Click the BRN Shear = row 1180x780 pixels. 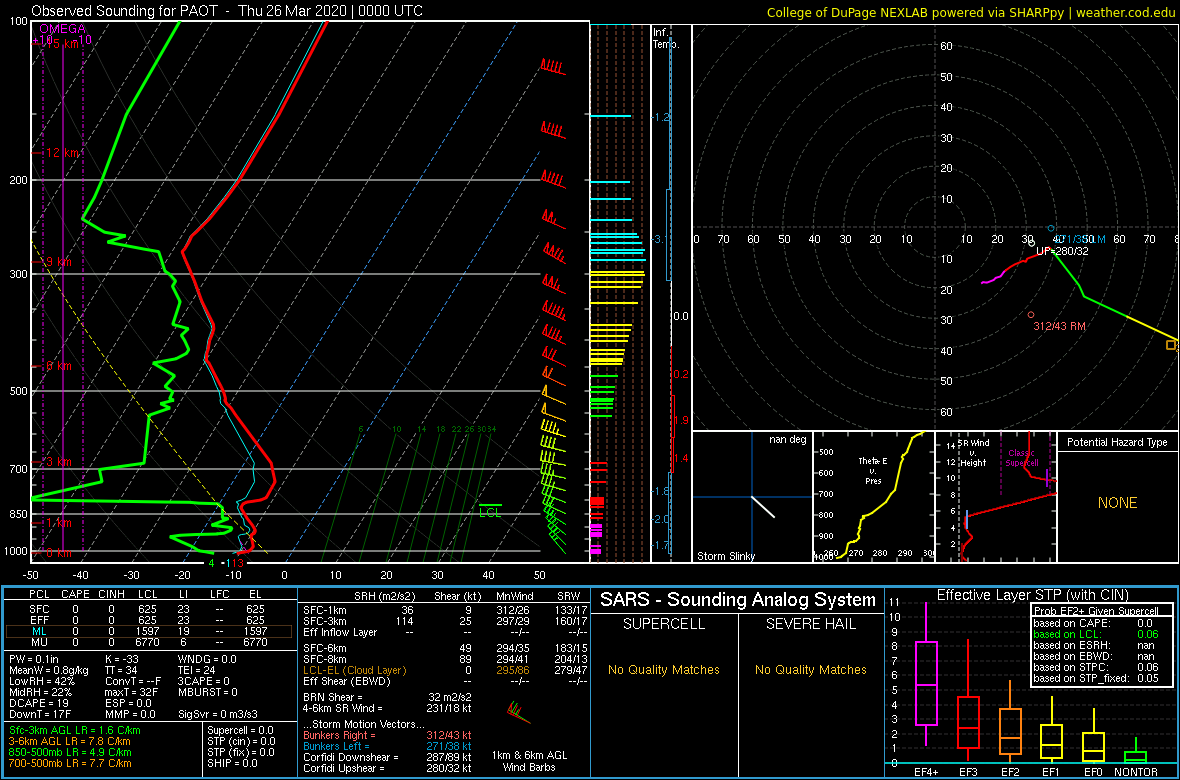tap(386, 697)
